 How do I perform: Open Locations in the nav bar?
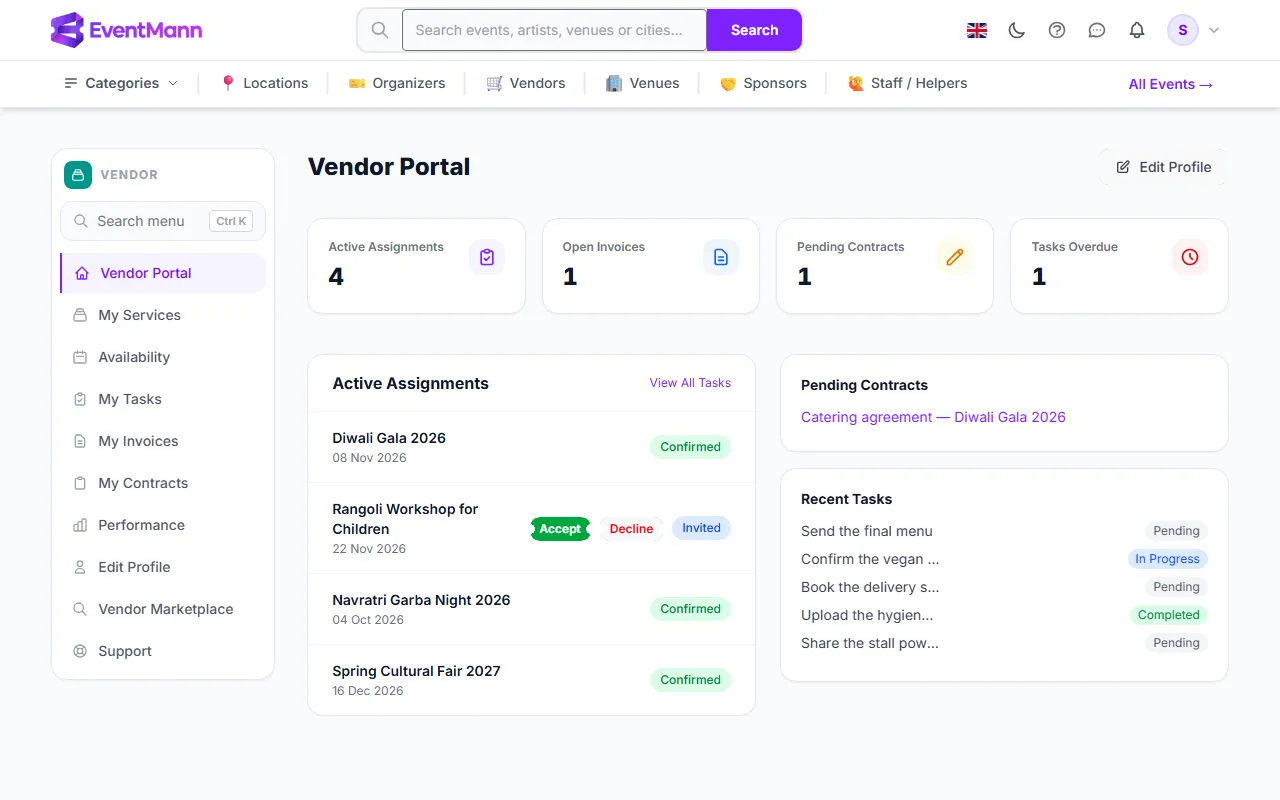264,83
